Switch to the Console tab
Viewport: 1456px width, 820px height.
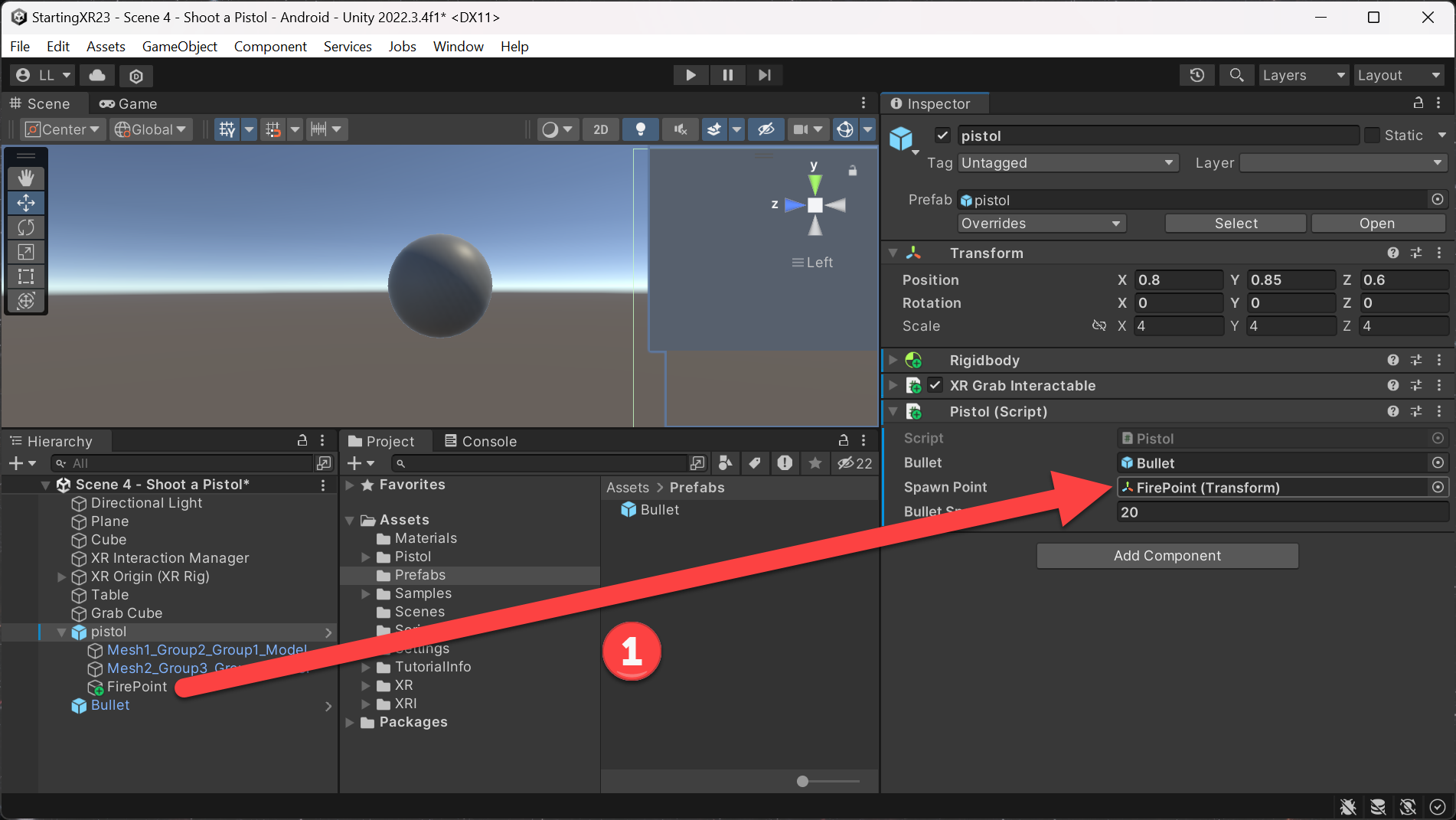click(x=481, y=441)
